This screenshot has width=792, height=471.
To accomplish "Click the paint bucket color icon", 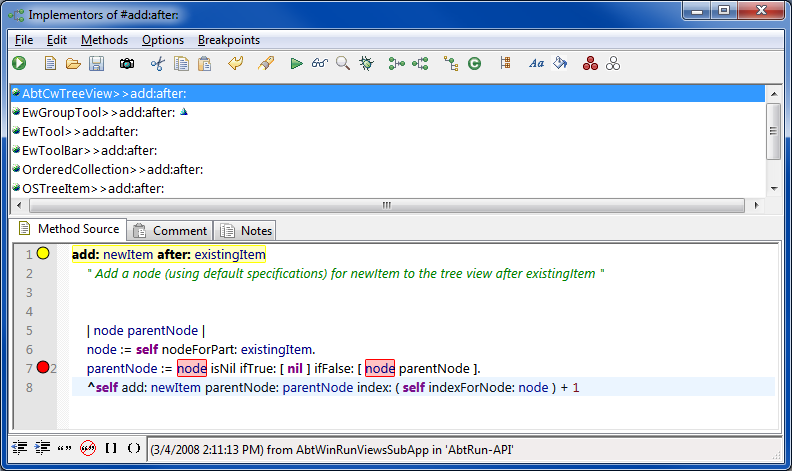I will pyautogui.click(x=560, y=64).
